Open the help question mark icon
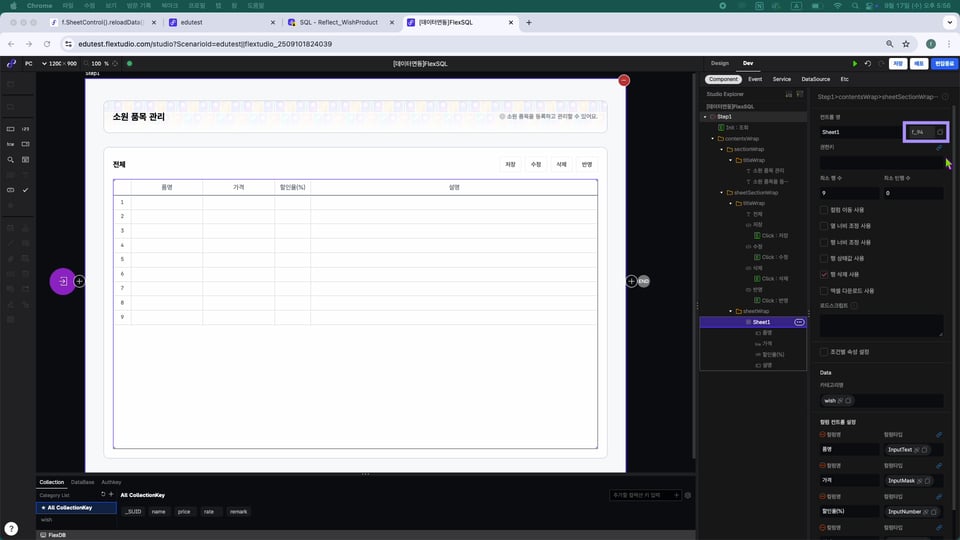This screenshot has width=960, height=540. [11, 529]
